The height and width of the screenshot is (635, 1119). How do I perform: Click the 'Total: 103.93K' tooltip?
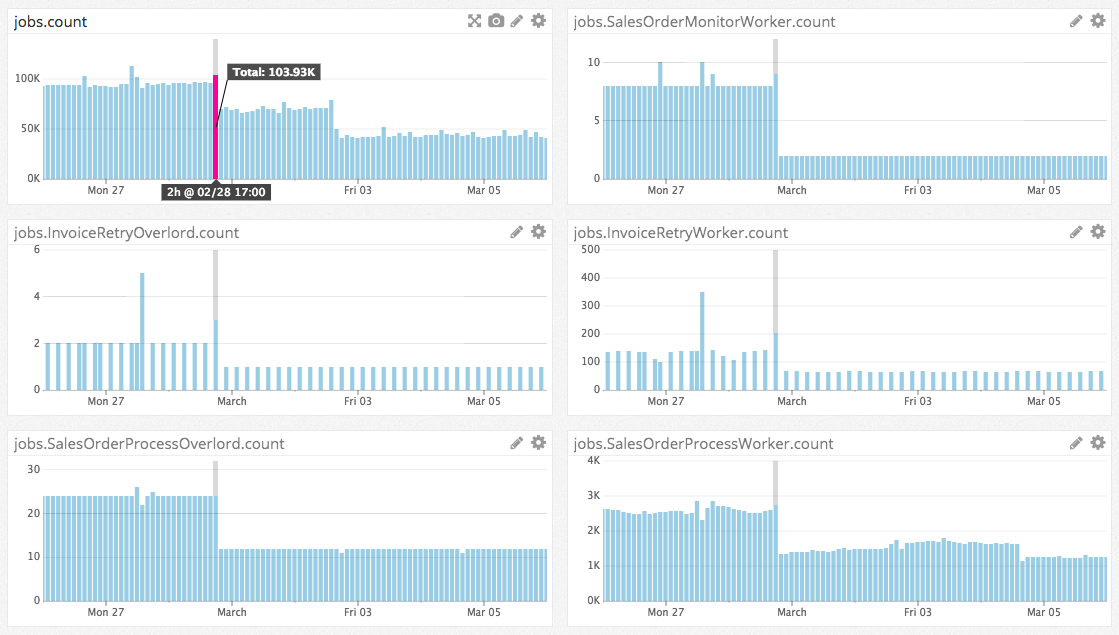point(274,72)
